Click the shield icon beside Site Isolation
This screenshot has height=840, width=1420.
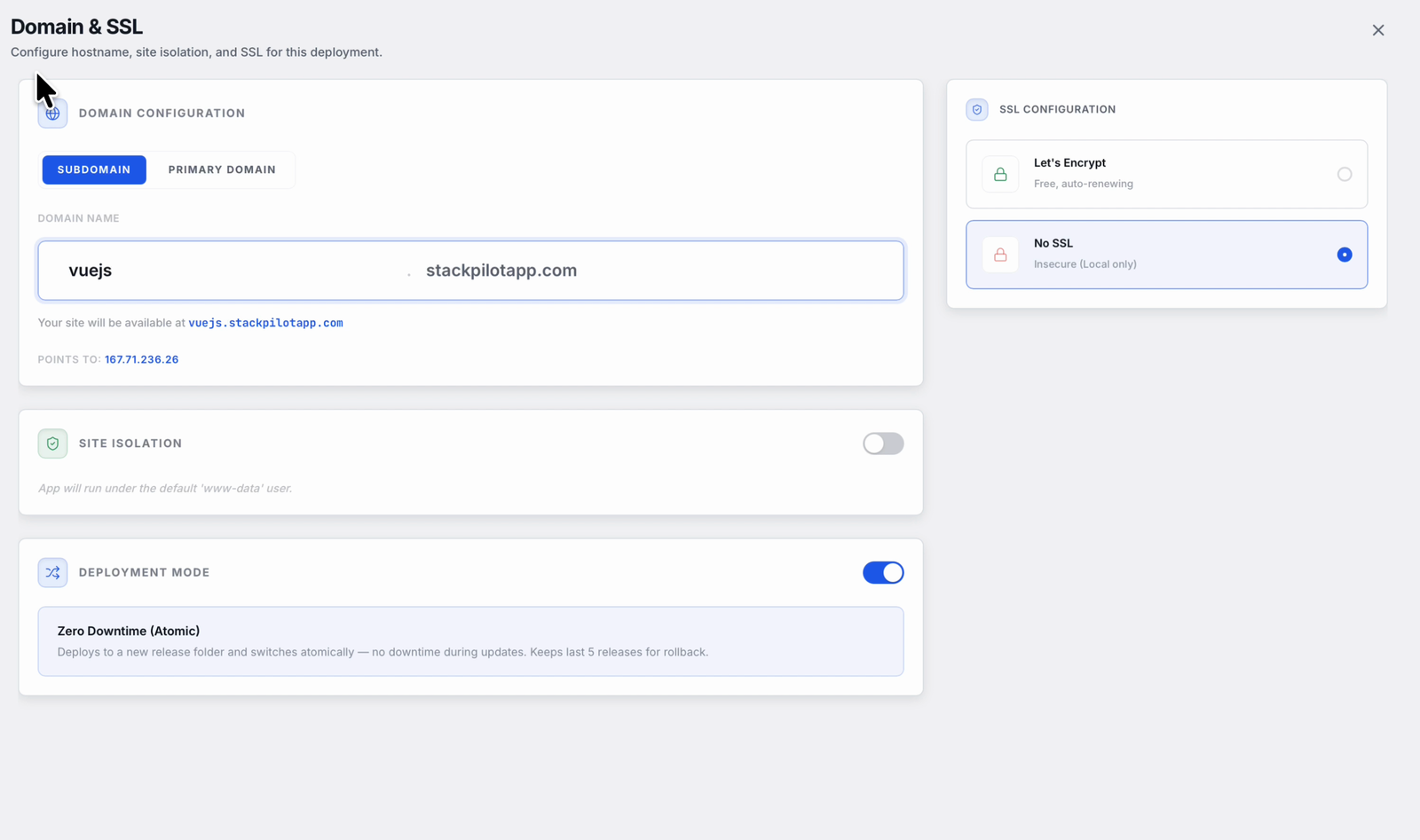52,444
